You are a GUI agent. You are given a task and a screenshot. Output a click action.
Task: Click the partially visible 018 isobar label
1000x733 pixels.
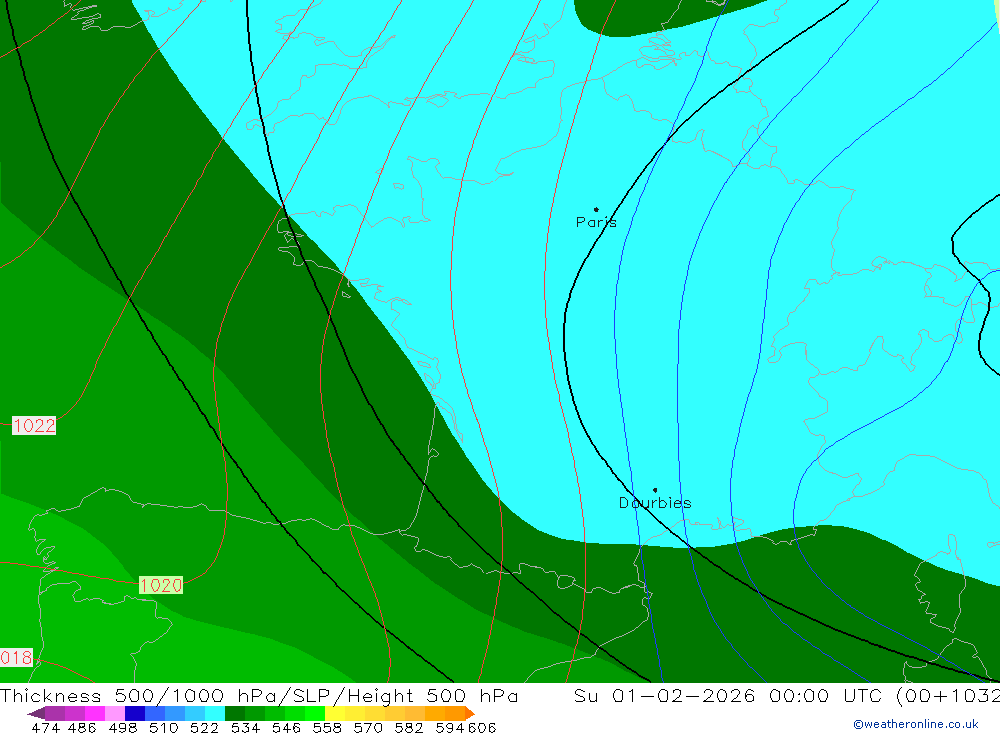coord(16,658)
